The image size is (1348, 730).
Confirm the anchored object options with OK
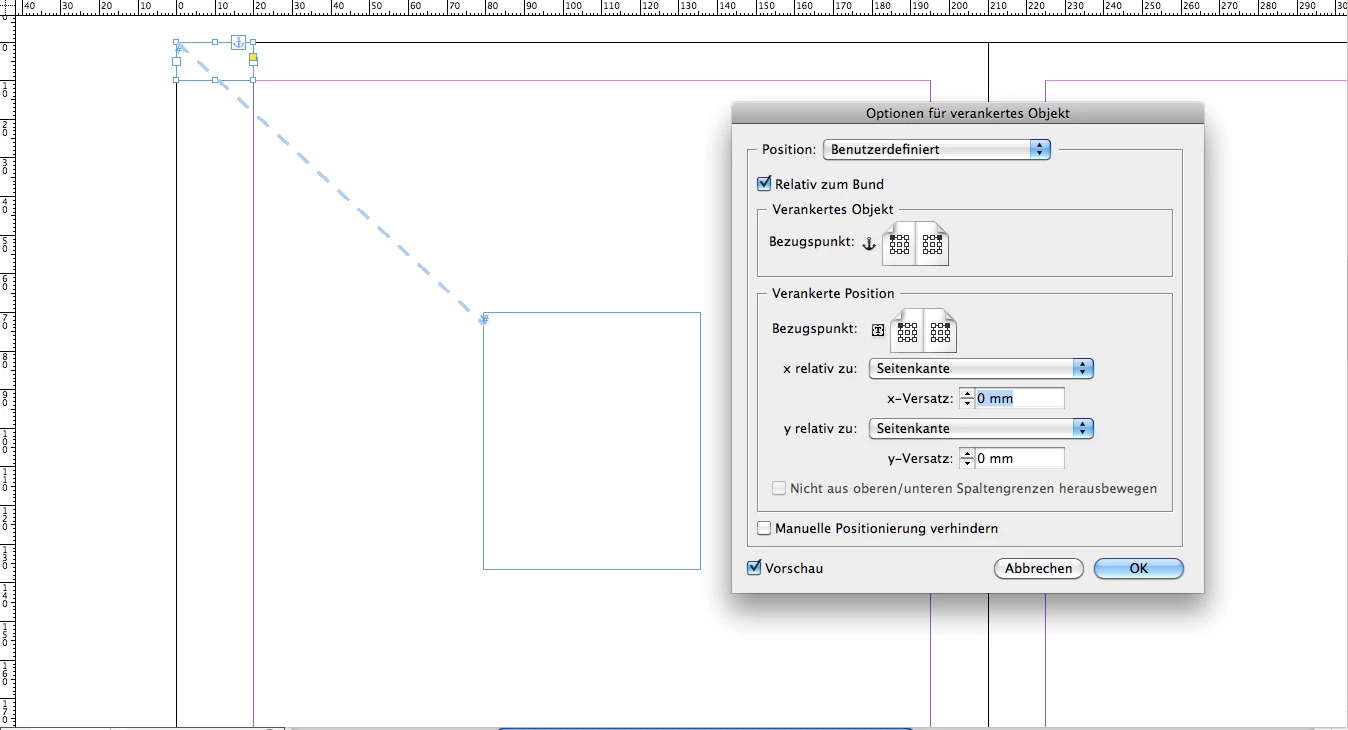[x=1139, y=568]
